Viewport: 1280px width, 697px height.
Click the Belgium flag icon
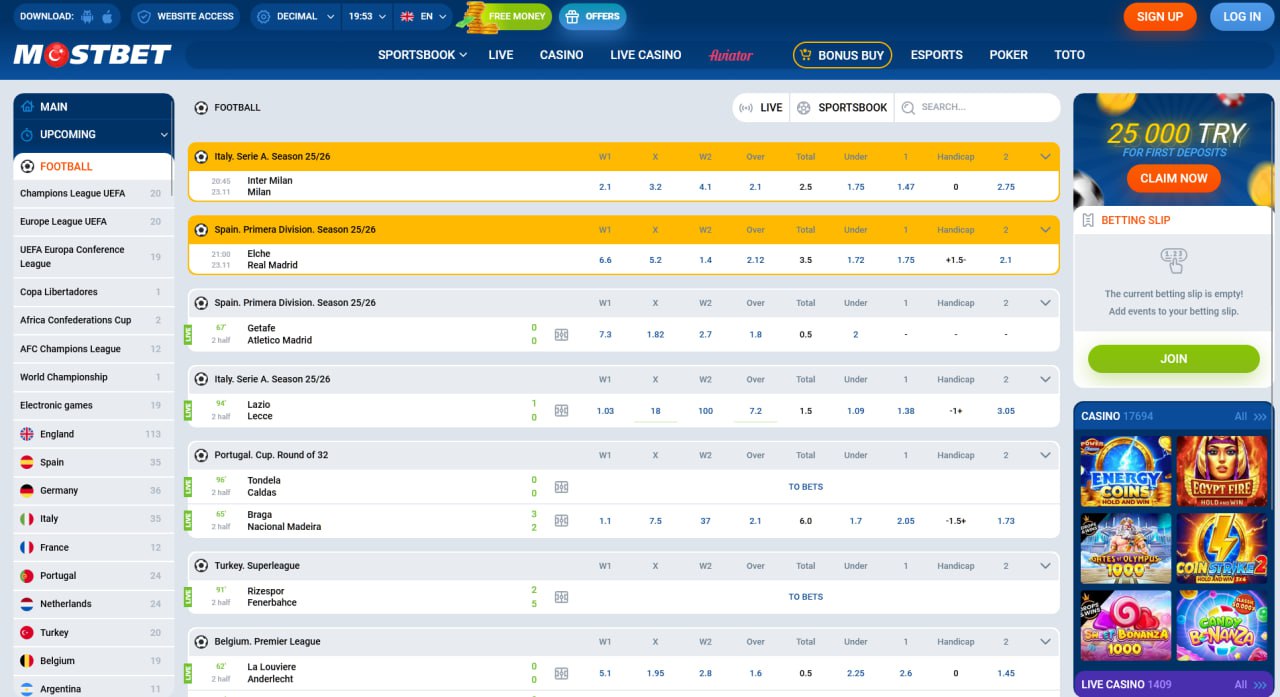click(x=27, y=661)
